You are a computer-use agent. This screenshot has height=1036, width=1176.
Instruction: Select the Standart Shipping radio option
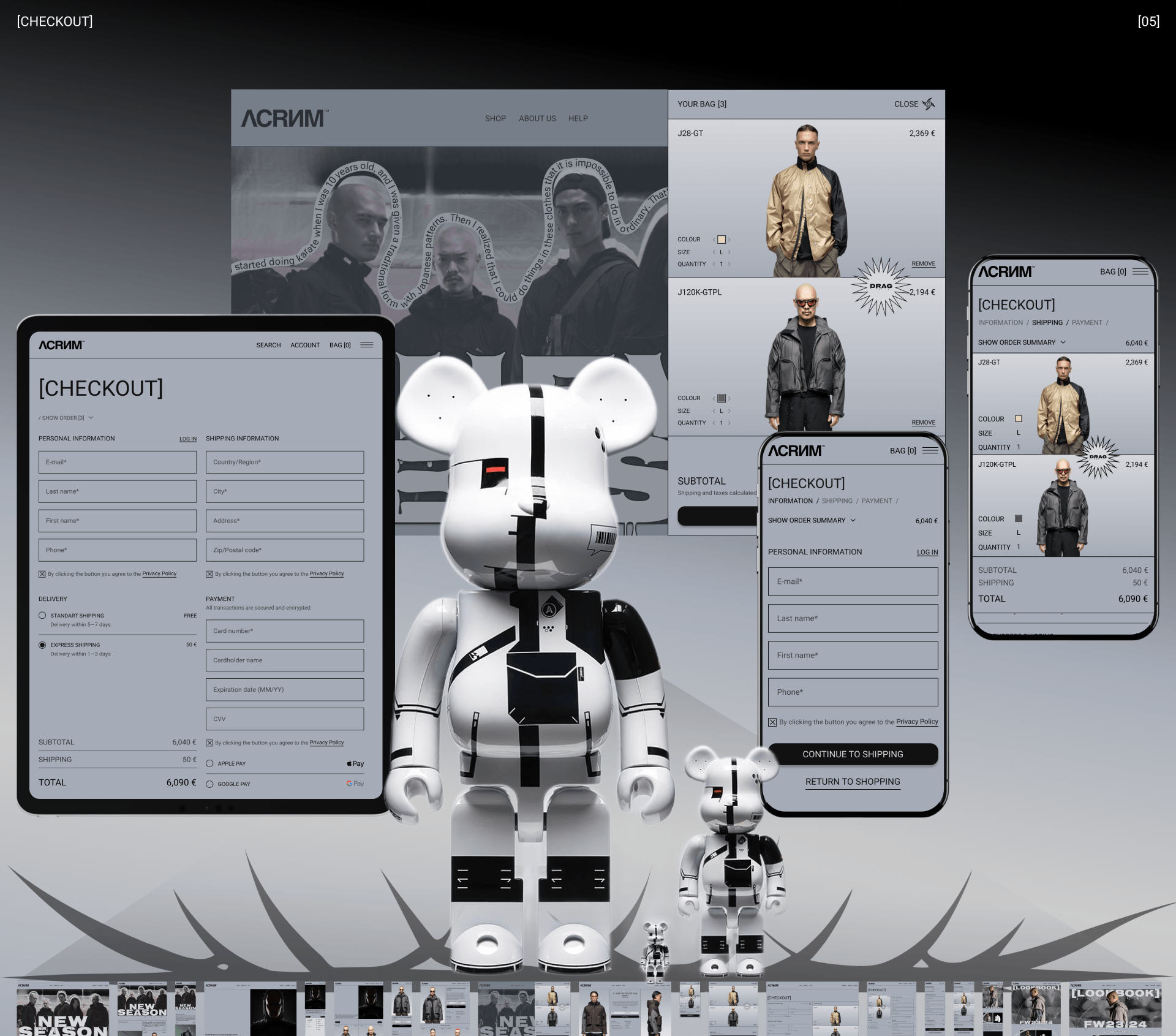pos(42,615)
